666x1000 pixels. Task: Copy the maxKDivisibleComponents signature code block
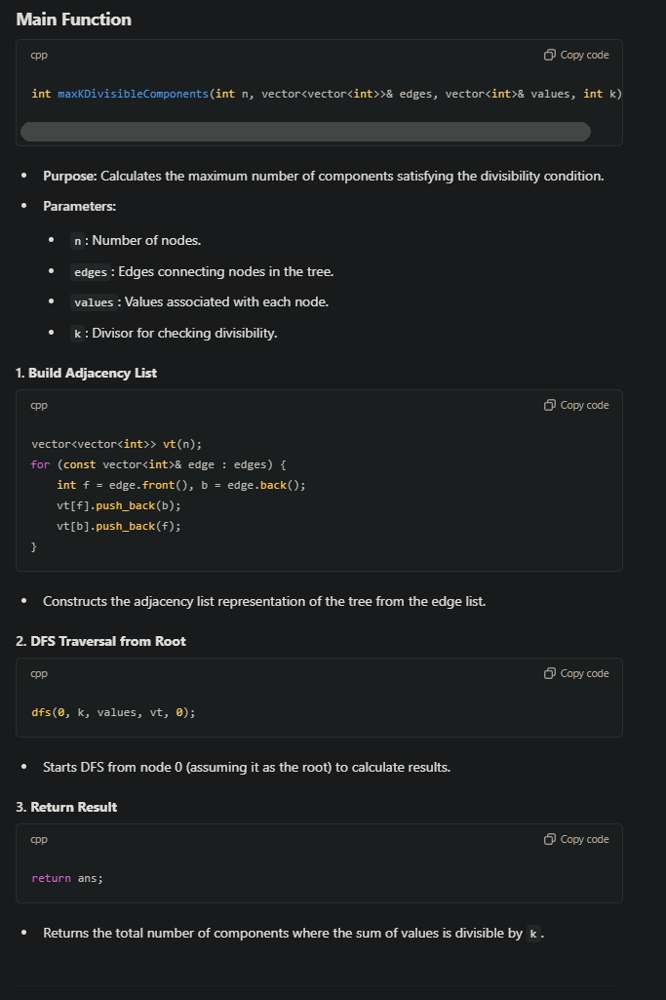[576, 55]
